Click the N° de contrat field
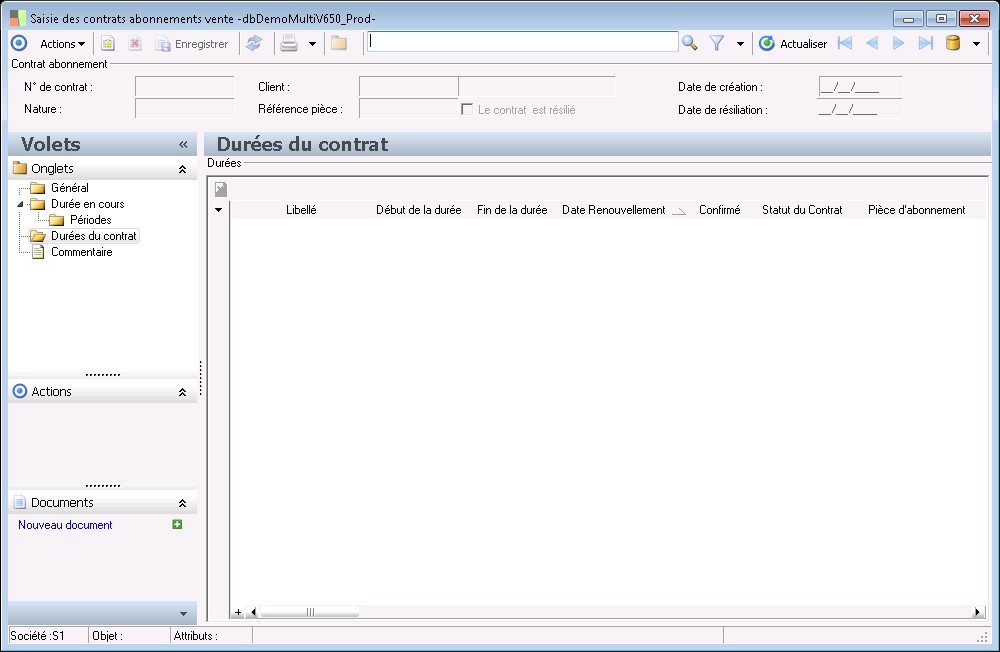The width and height of the screenshot is (1000, 652). tap(184, 87)
